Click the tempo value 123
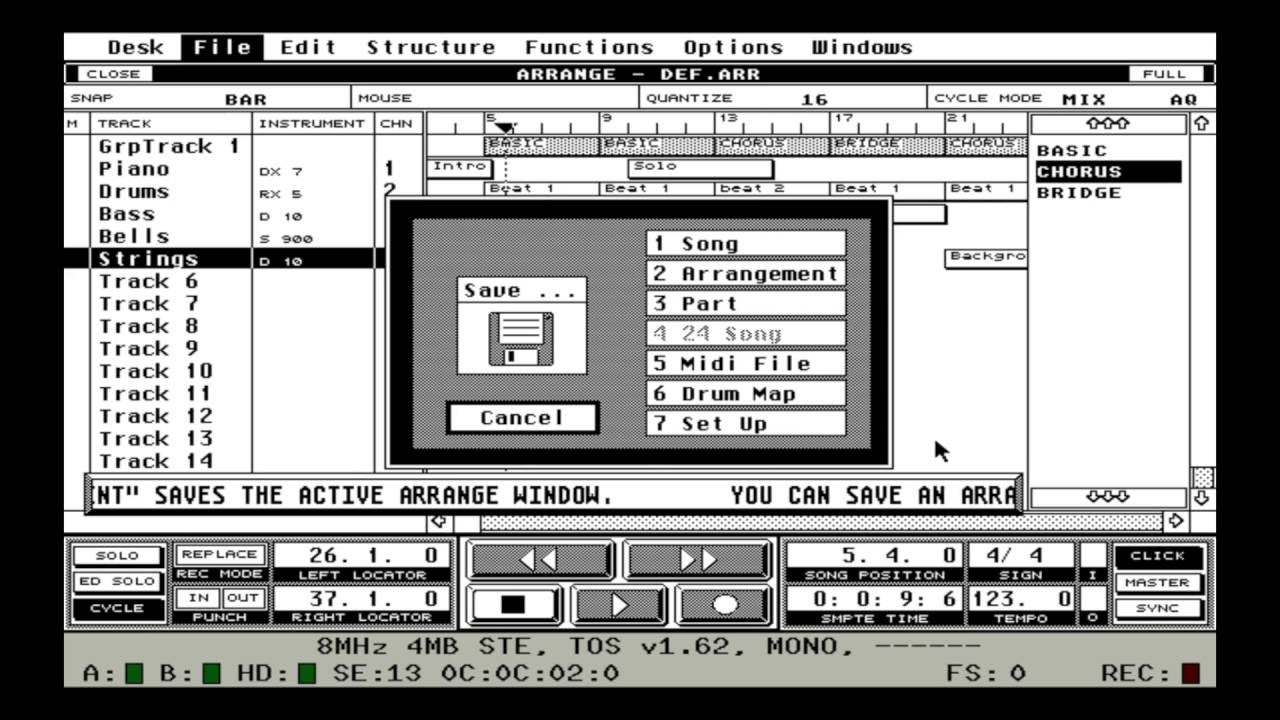 pos(1021,599)
